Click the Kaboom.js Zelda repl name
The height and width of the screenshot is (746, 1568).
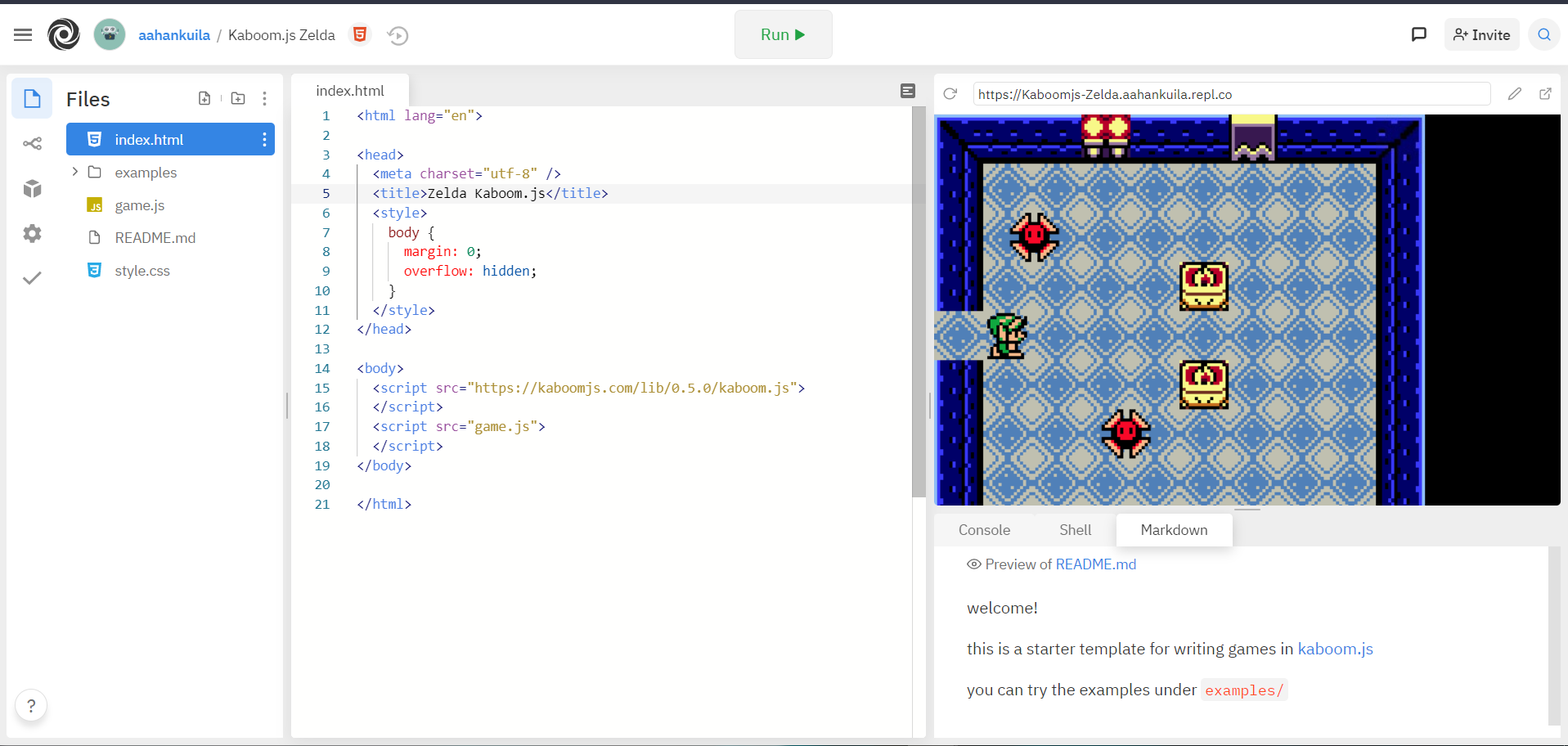281,35
